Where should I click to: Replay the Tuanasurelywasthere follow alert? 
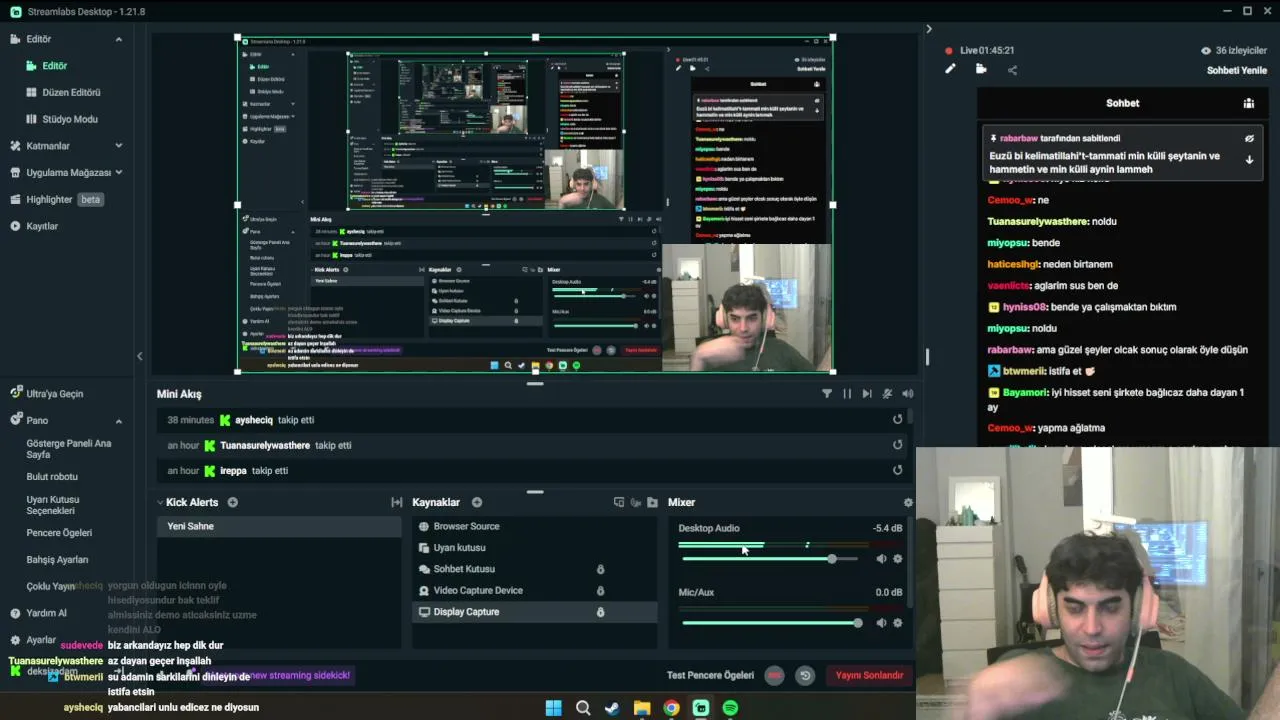click(897, 445)
